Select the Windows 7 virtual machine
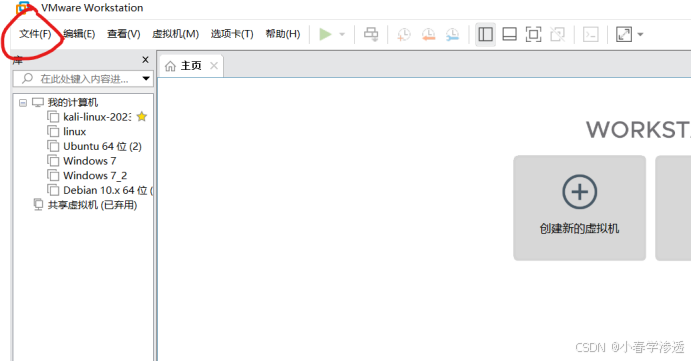Viewport: 692px width, 361px height. coord(90,161)
